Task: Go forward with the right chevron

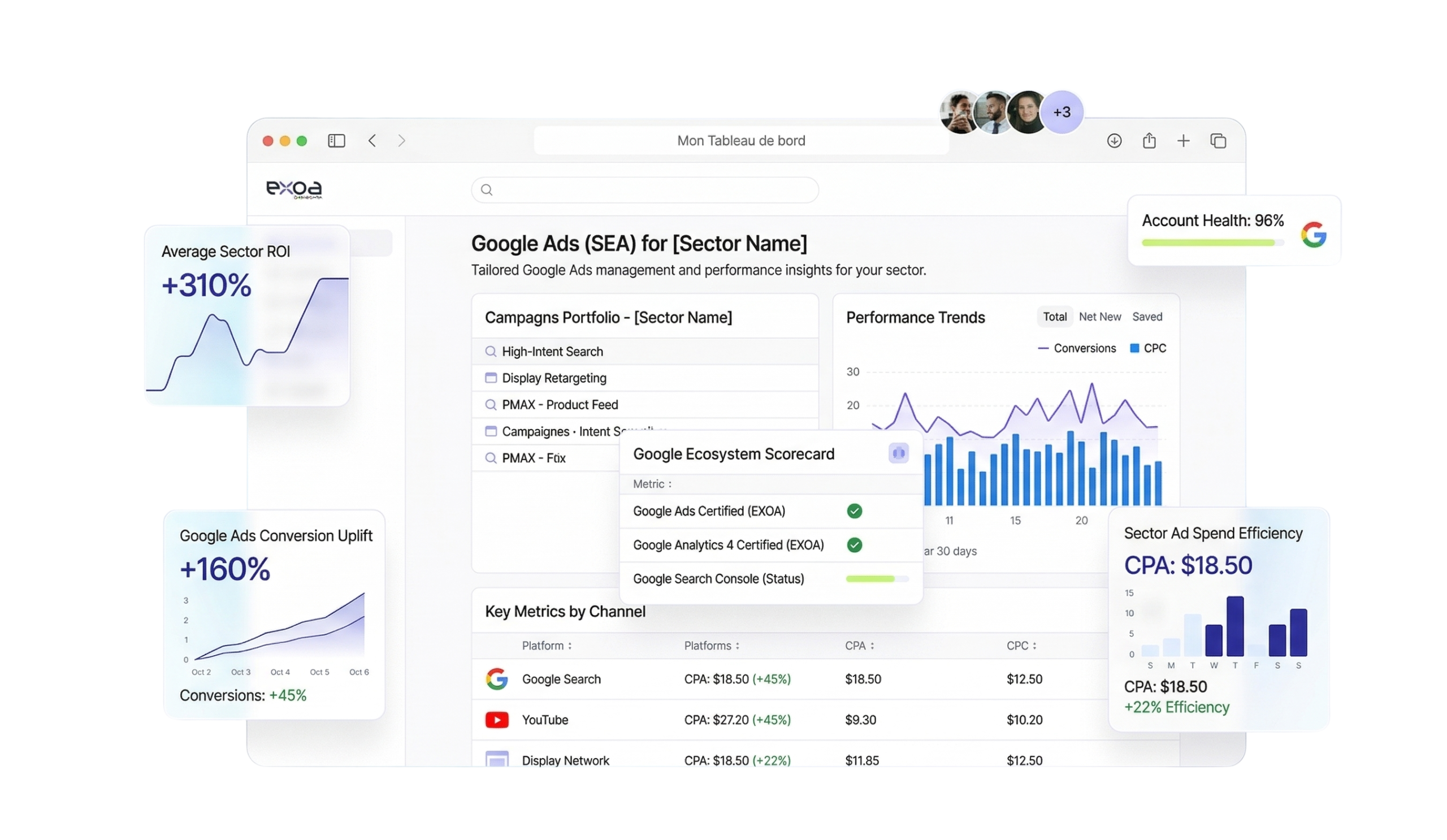Action: tap(401, 141)
